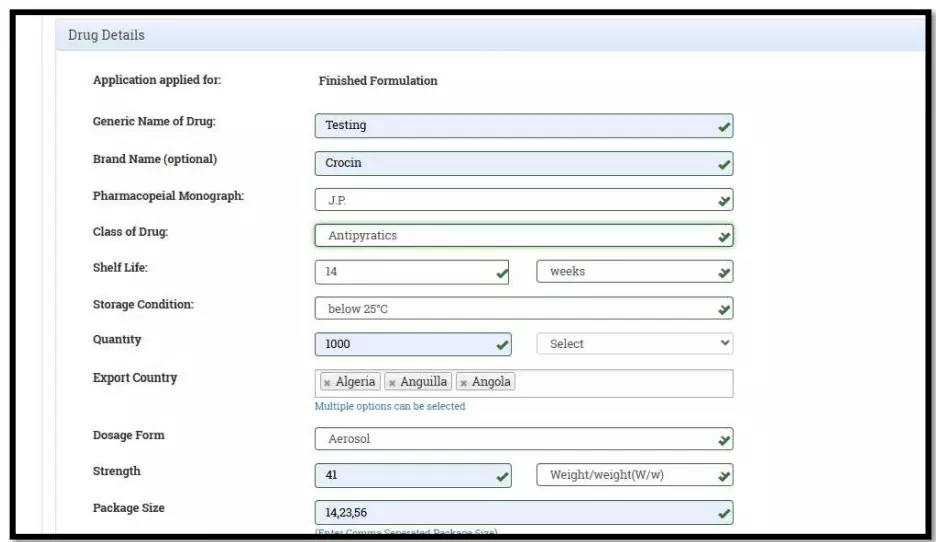Remove Angola tag using its x icon

464,382
